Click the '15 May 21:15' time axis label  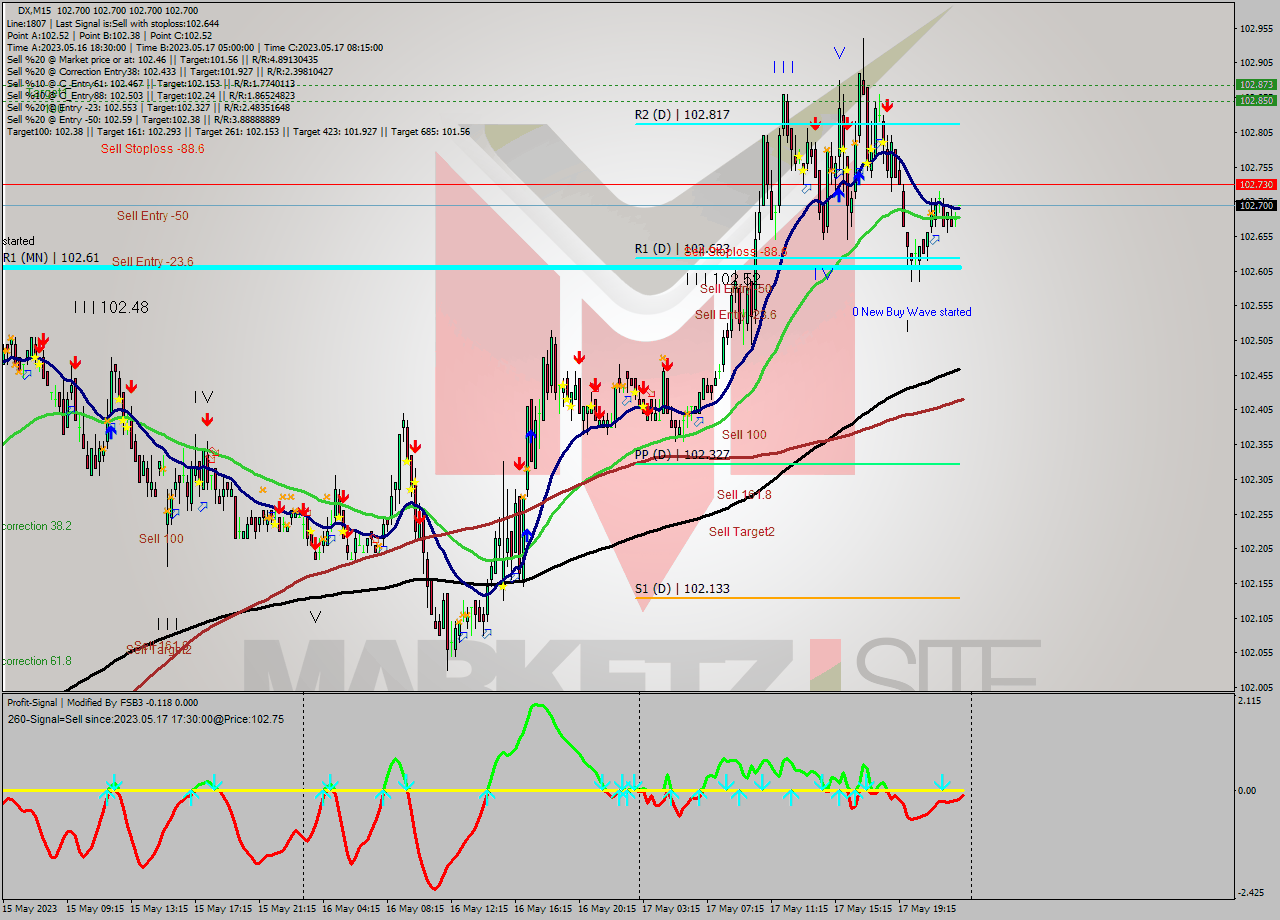click(288, 909)
